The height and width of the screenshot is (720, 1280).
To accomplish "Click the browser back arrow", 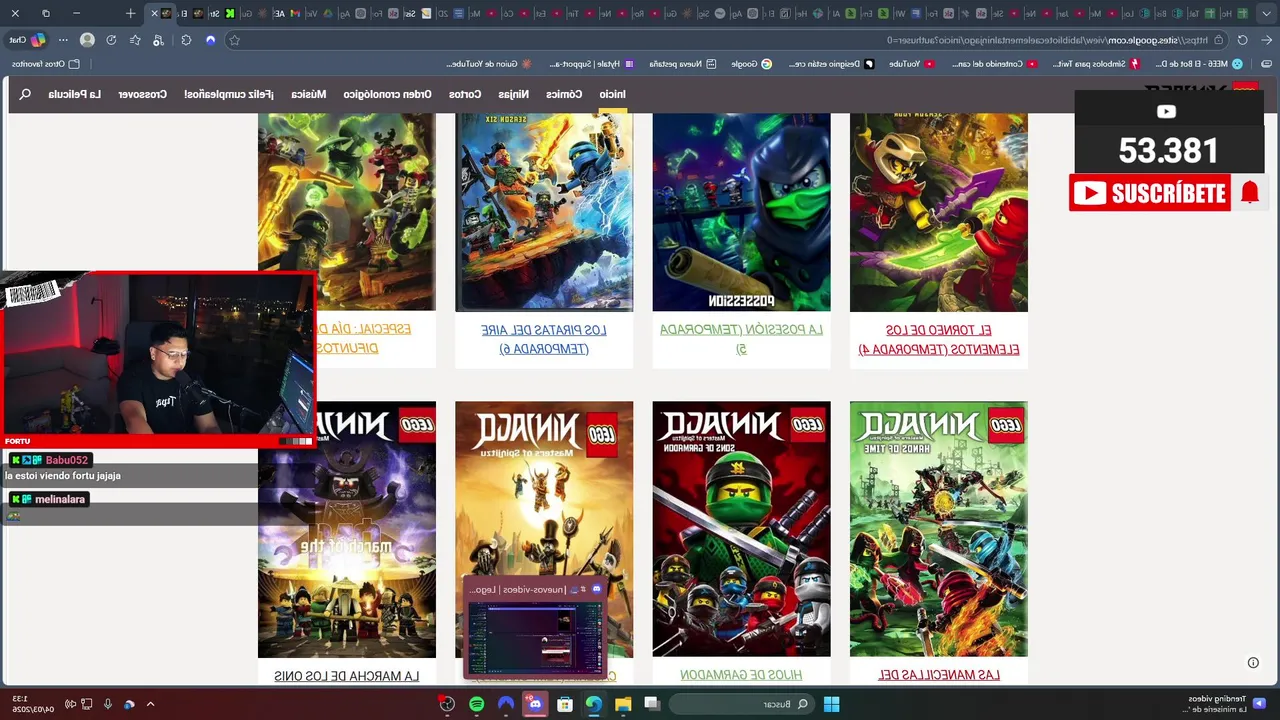I will [1266, 40].
